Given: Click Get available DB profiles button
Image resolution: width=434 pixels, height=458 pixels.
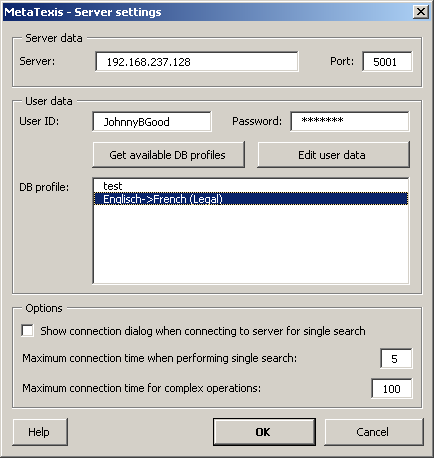Looking at the screenshot, I should click(x=168, y=155).
